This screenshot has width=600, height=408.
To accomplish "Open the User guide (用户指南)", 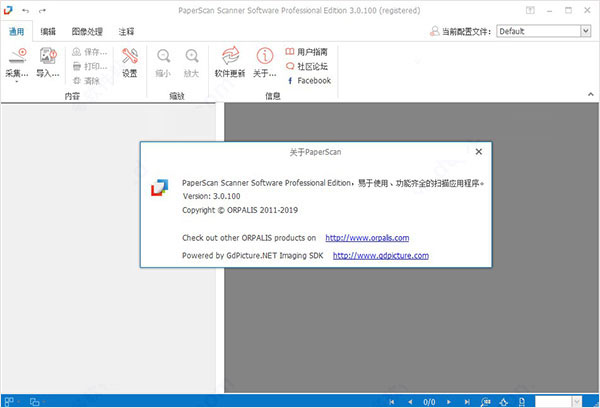I will pyautogui.click(x=307, y=52).
